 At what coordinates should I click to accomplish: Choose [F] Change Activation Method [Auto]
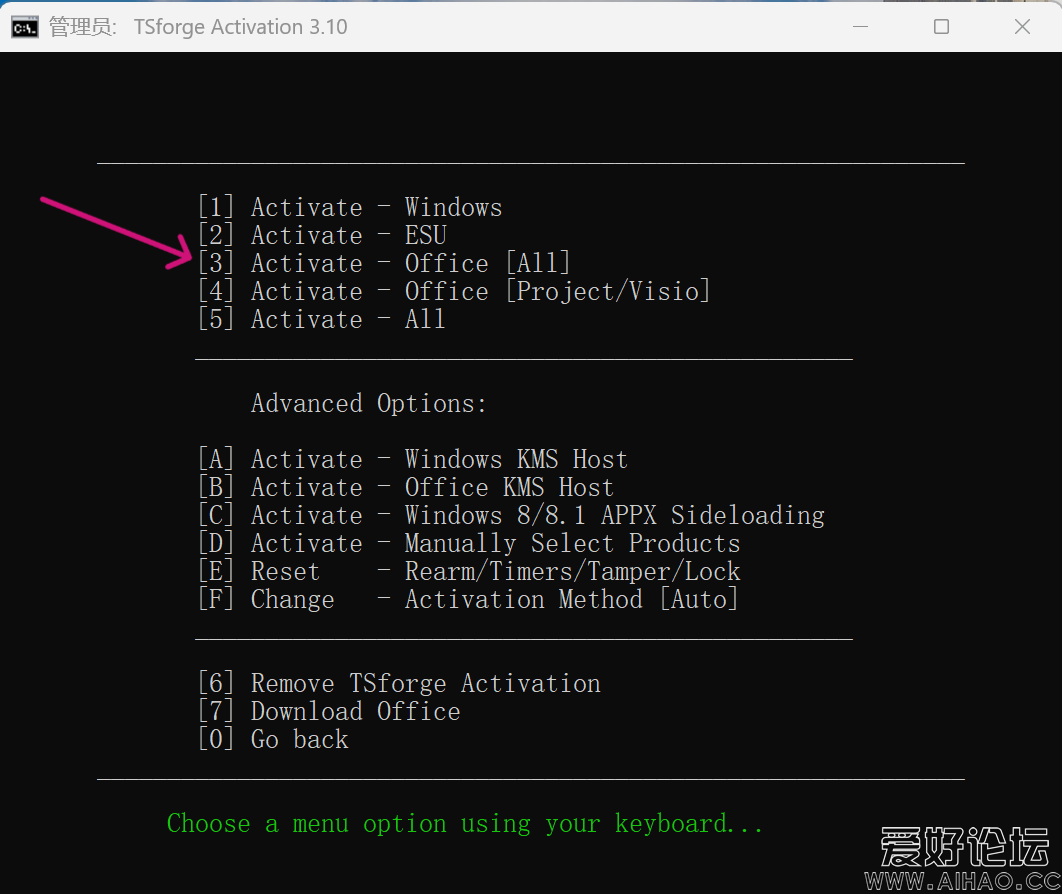468,599
